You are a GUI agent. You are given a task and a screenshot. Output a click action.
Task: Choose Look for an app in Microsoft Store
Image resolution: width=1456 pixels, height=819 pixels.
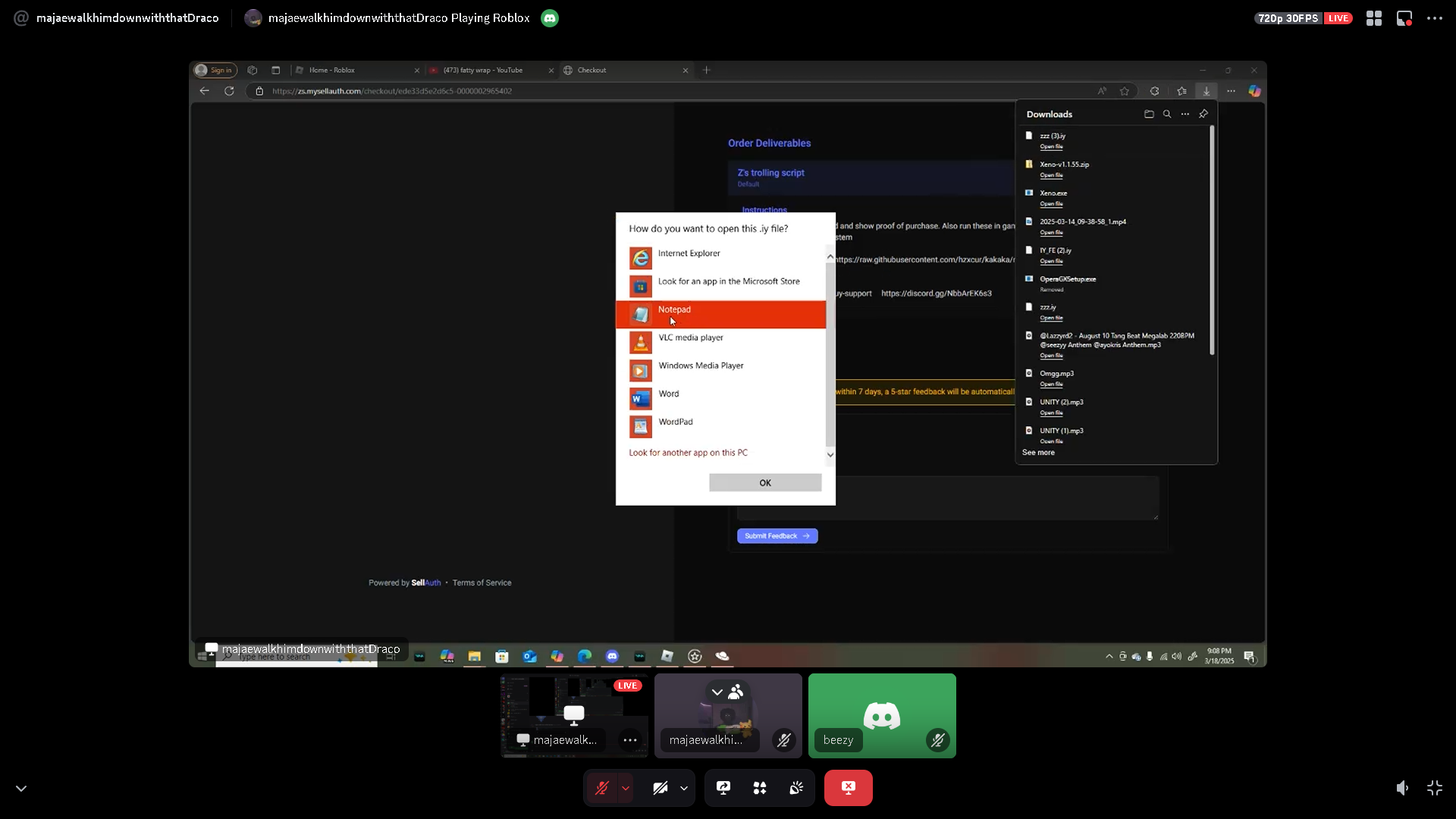[x=720, y=286]
